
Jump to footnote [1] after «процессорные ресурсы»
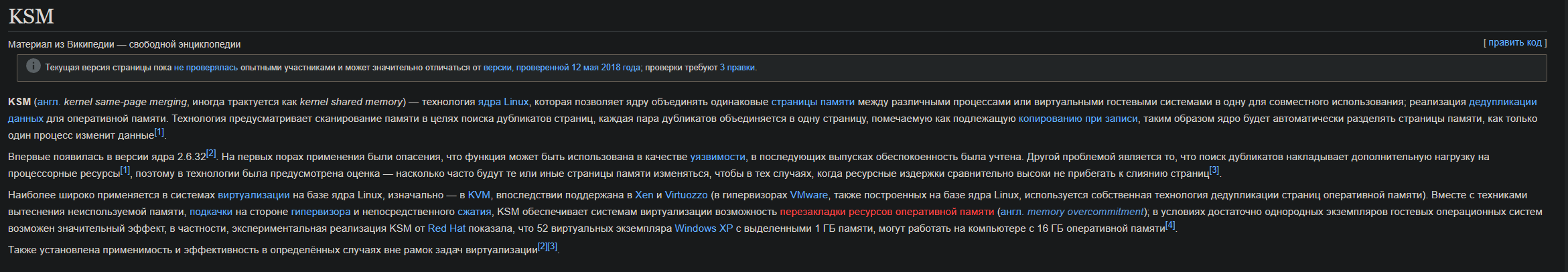point(125,170)
